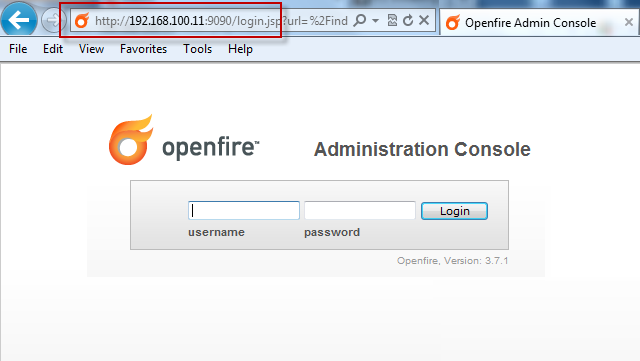
Task: Open the Help menu
Action: click(240, 49)
